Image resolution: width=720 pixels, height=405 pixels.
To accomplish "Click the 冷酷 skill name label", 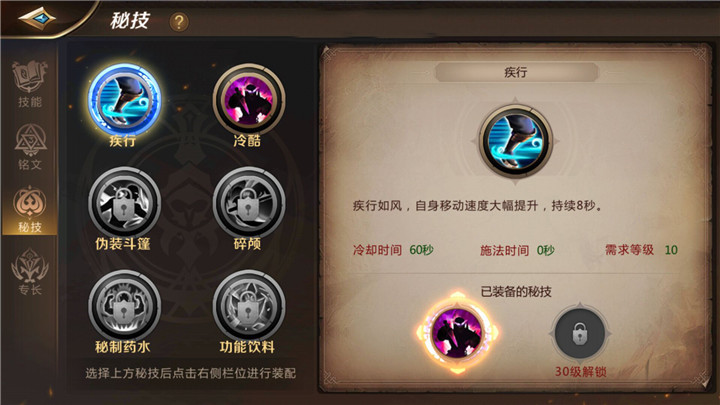I will [247, 141].
